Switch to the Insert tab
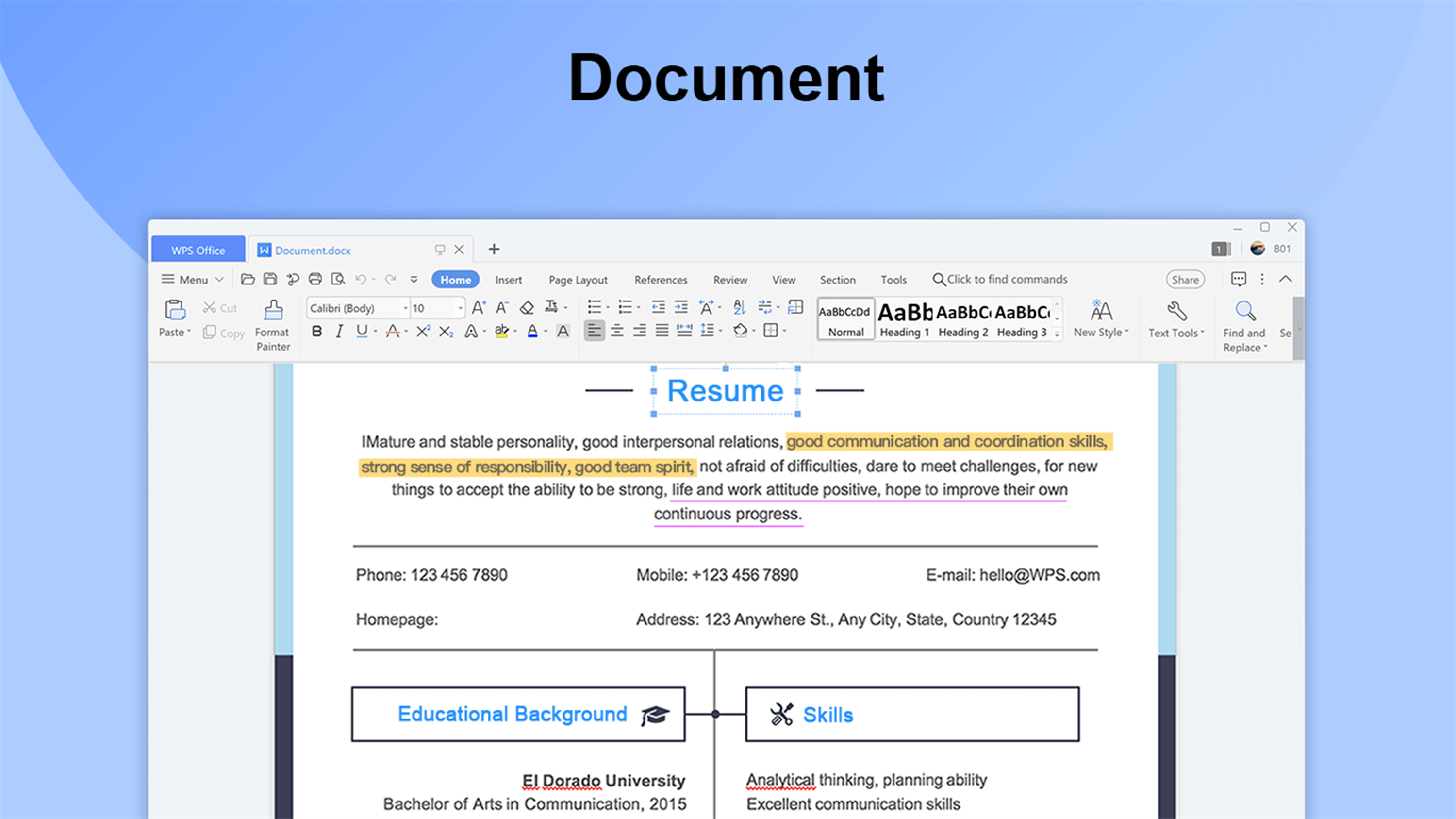This screenshot has height=819, width=1456. point(508,280)
